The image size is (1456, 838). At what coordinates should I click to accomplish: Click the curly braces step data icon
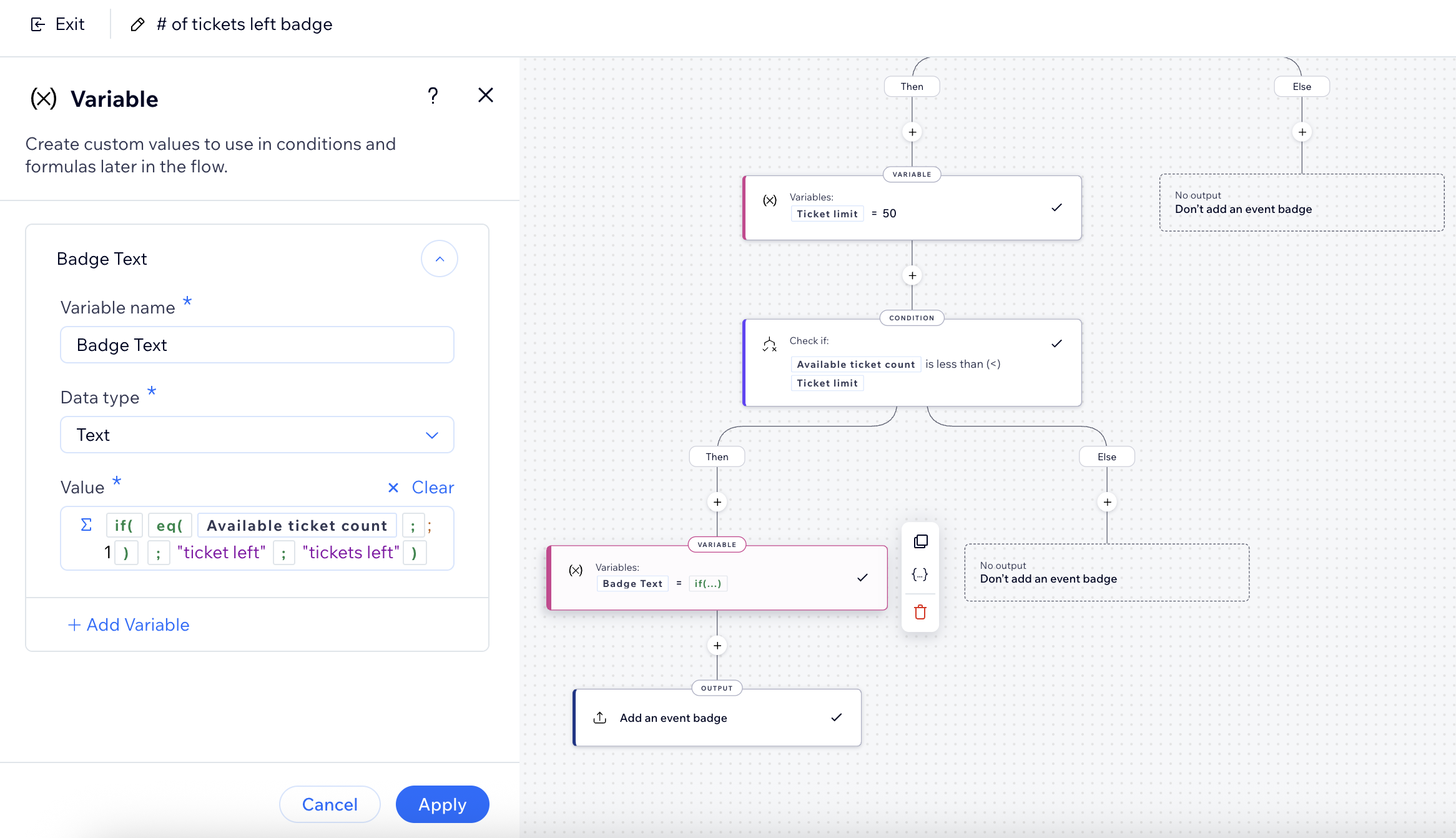tap(920, 574)
